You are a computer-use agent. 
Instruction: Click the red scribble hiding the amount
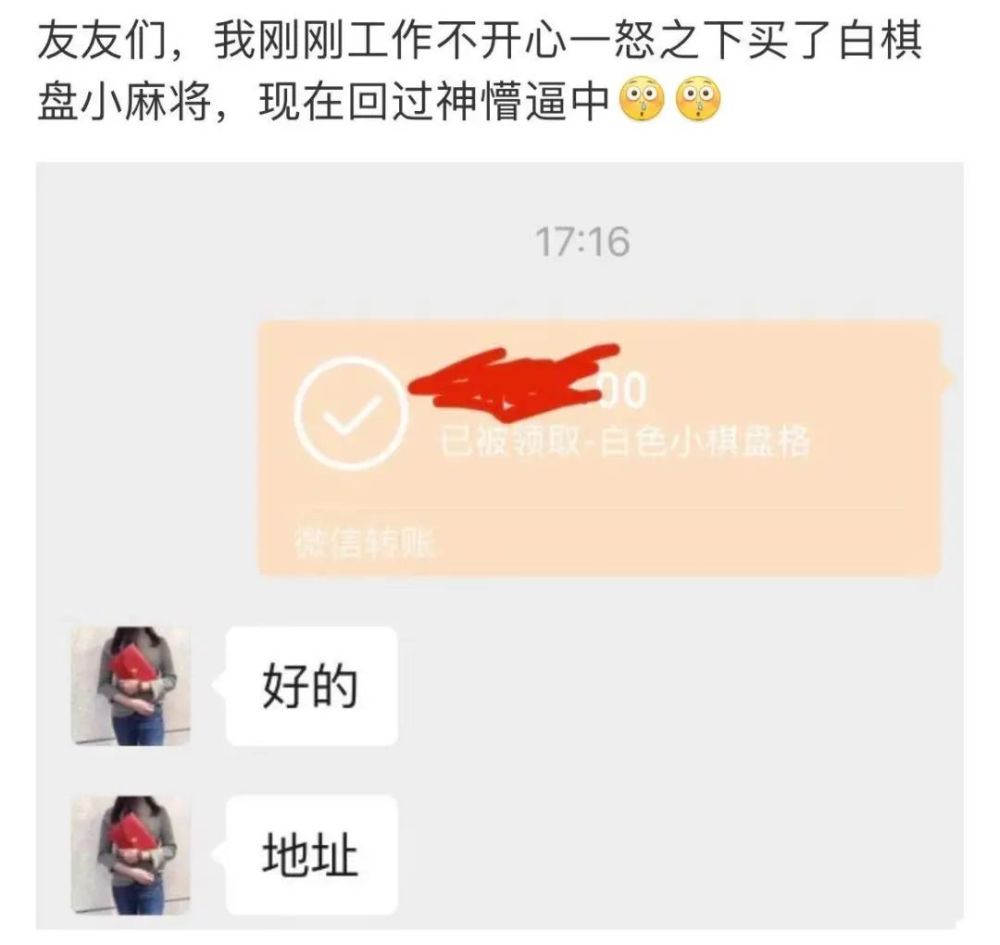tap(513, 381)
